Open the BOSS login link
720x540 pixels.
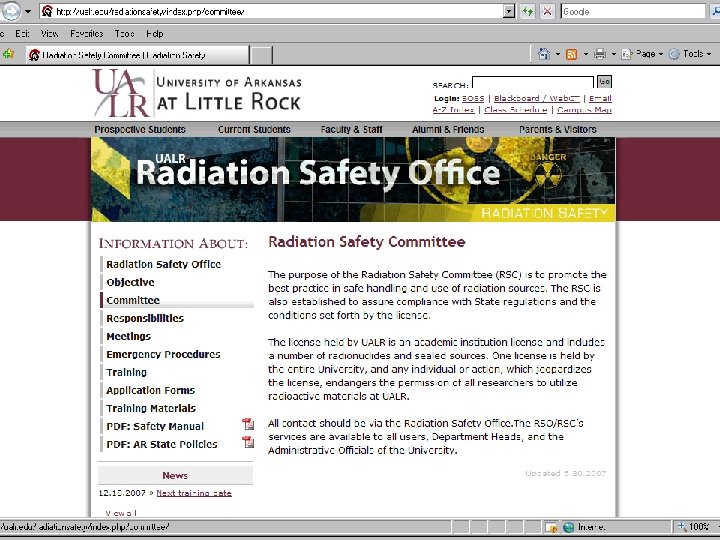473,98
